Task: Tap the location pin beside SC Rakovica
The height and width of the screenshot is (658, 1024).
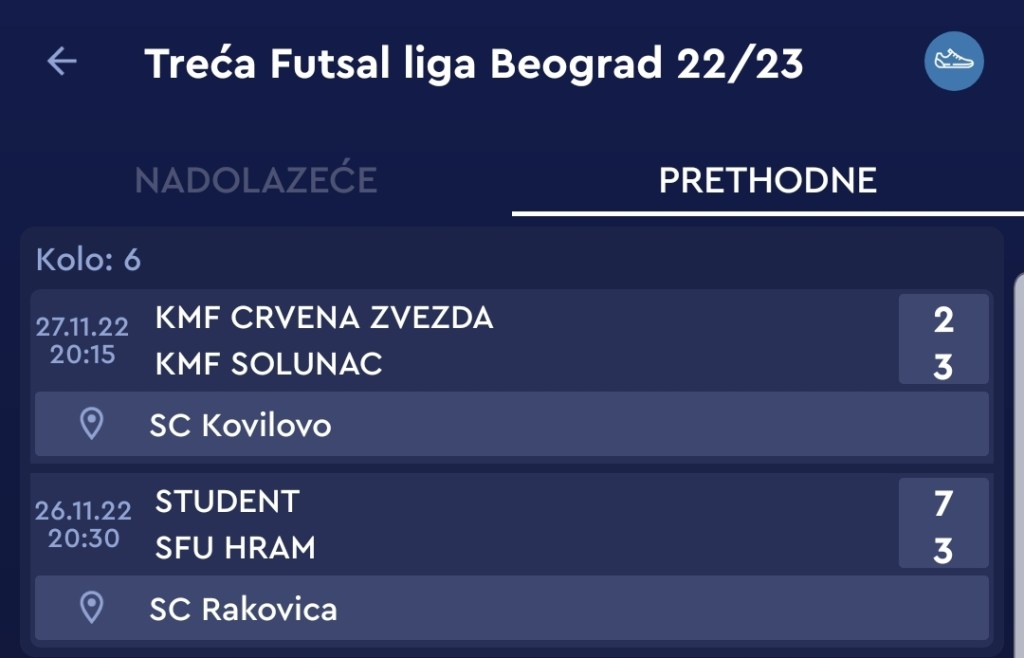Action: tap(92, 607)
